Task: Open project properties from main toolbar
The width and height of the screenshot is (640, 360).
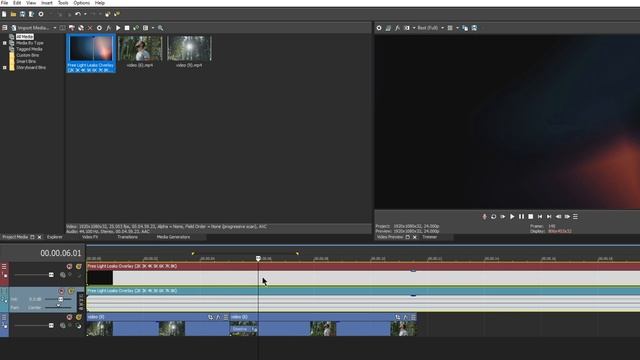Action: point(41,14)
